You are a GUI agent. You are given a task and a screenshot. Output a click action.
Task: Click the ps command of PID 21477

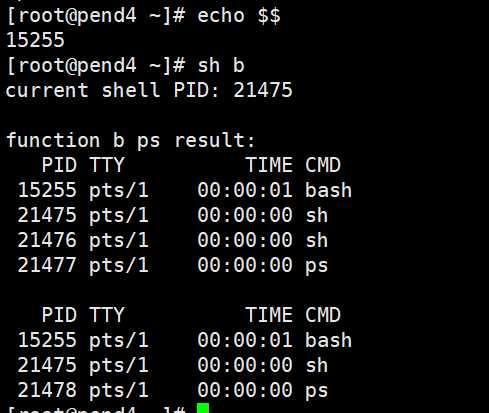[317, 266]
